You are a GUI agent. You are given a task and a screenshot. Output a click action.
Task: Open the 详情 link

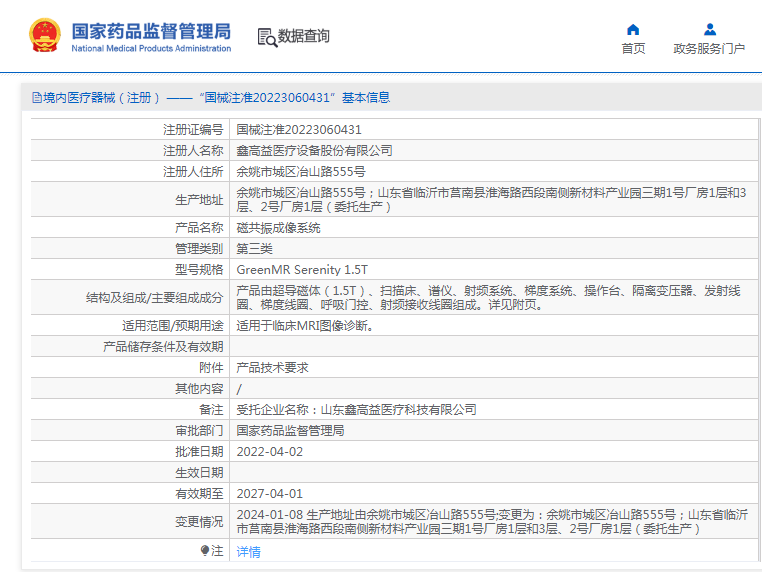click(x=248, y=552)
